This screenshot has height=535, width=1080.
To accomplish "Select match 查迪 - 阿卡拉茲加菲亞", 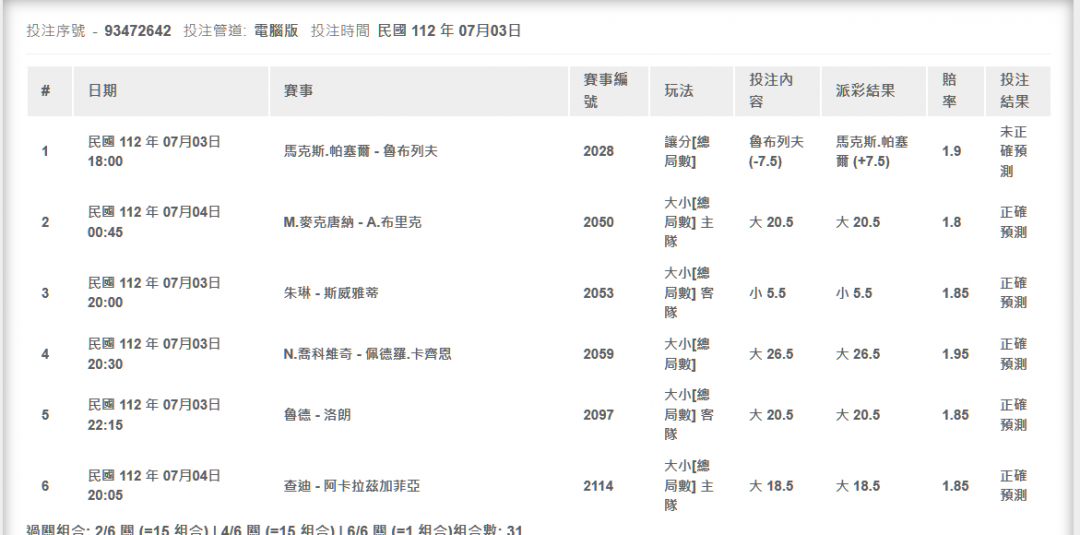I will (352, 486).
